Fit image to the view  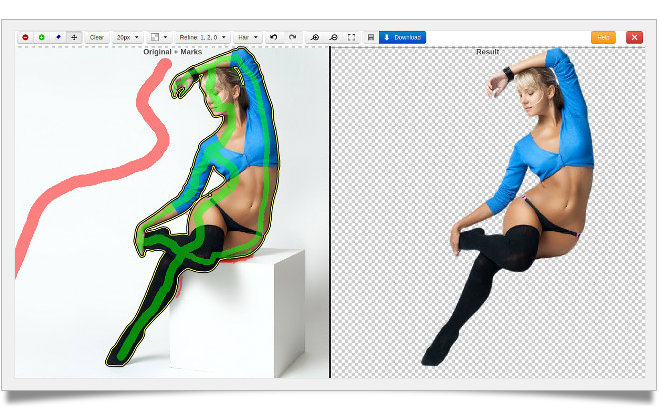click(351, 37)
